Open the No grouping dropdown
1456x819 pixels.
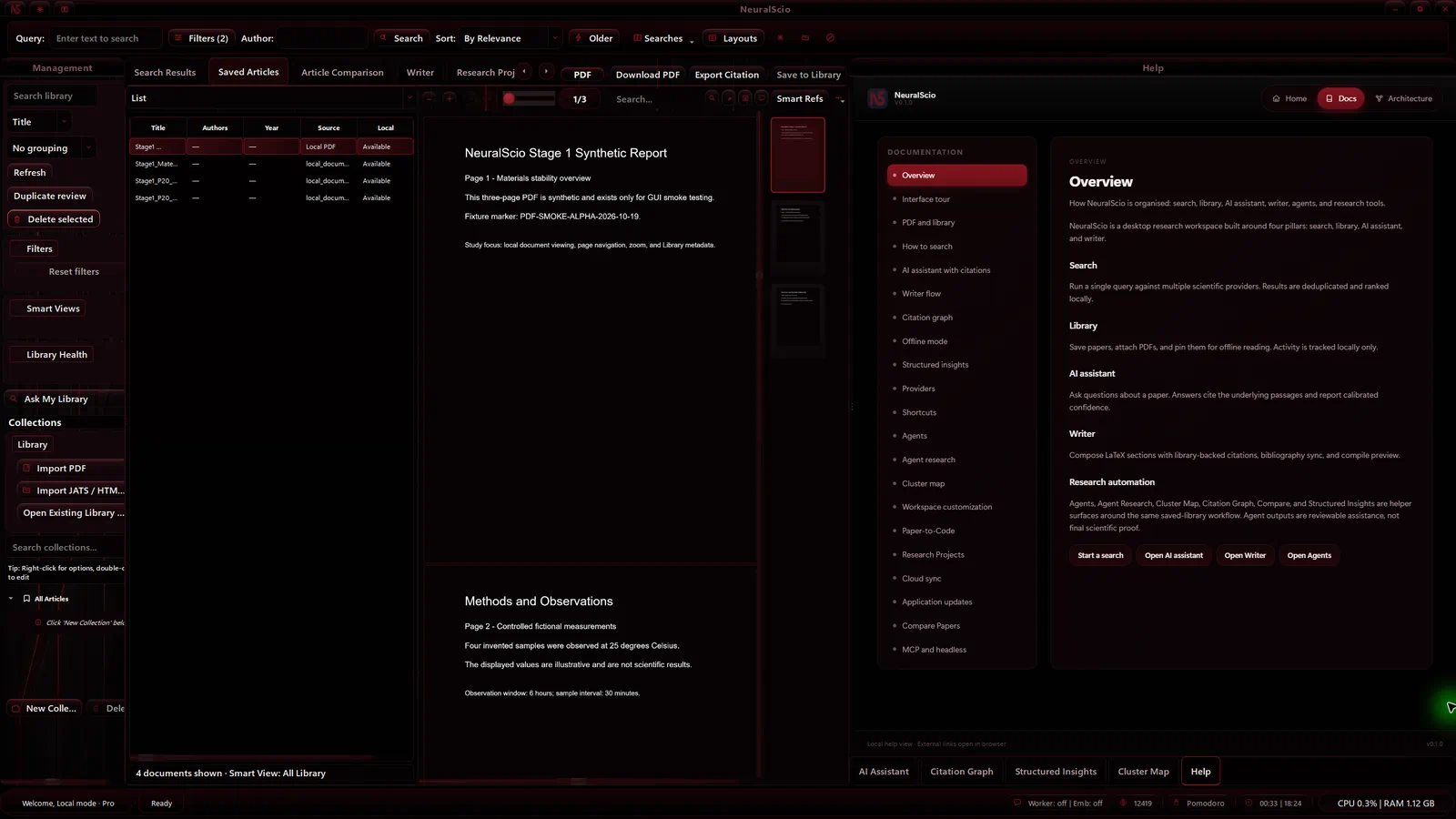pos(51,147)
